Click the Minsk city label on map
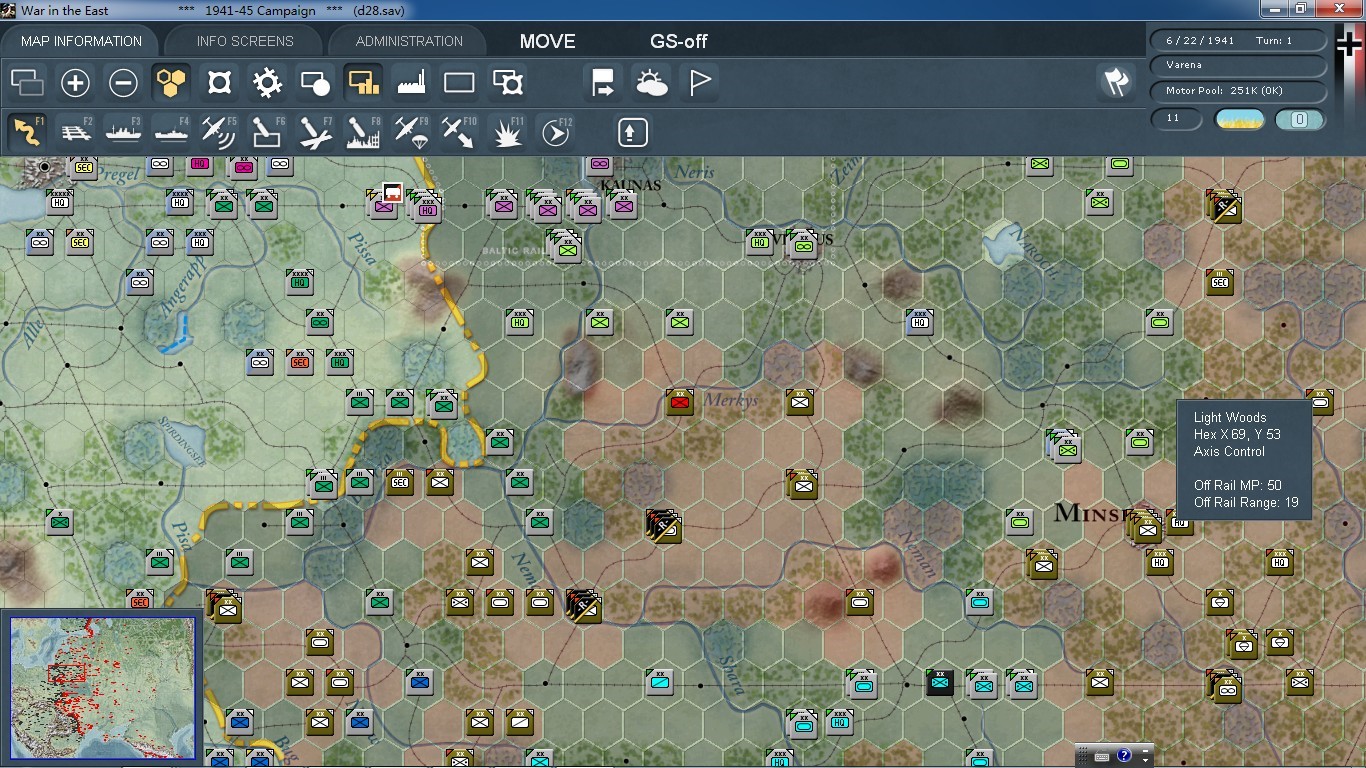1366x768 pixels. pyautogui.click(x=1094, y=513)
